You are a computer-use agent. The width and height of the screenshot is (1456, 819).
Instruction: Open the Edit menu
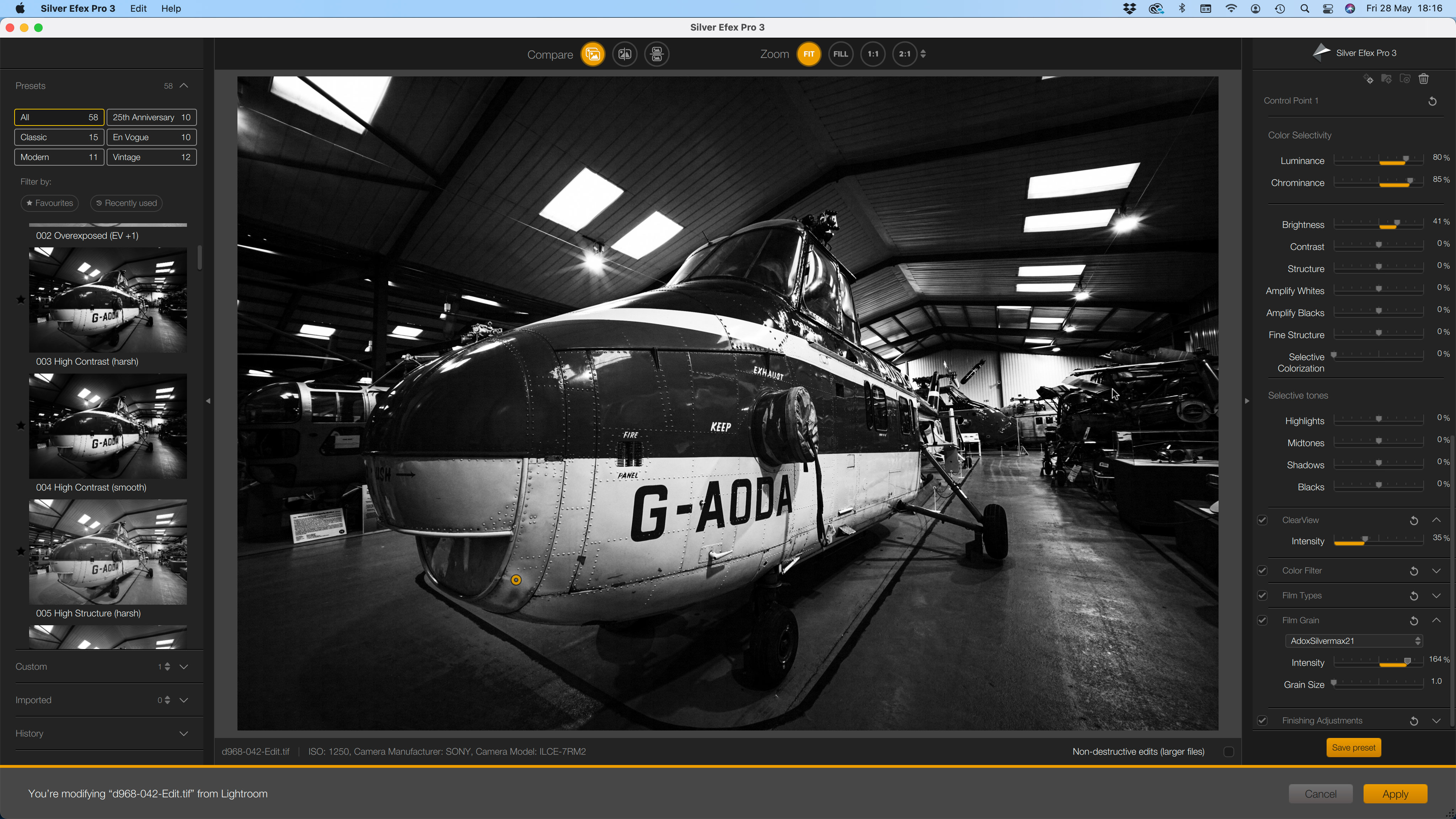coord(138,9)
